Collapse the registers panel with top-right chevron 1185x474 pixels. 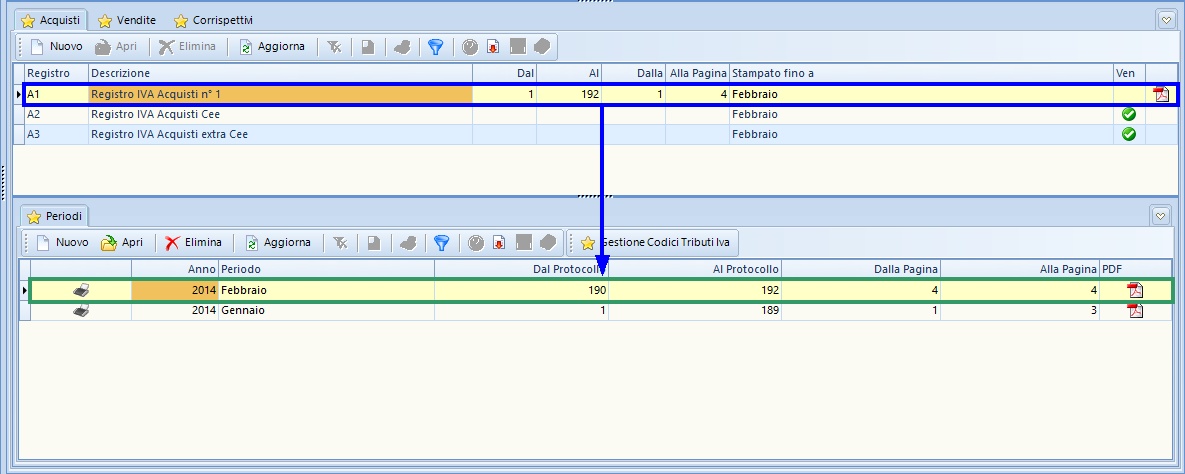1165,19
